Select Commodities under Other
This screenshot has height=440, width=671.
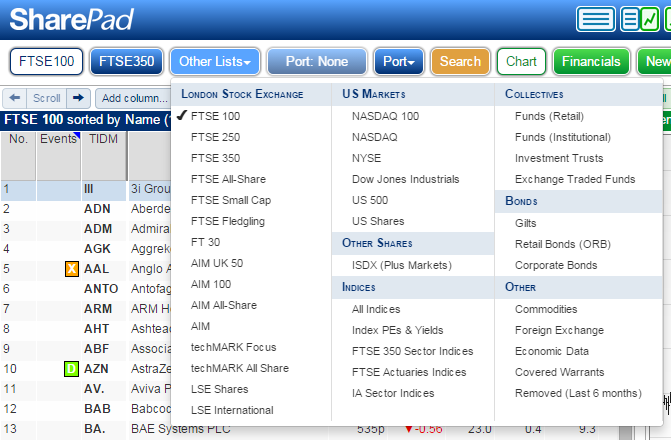pyautogui.click(x=546, y=309)
